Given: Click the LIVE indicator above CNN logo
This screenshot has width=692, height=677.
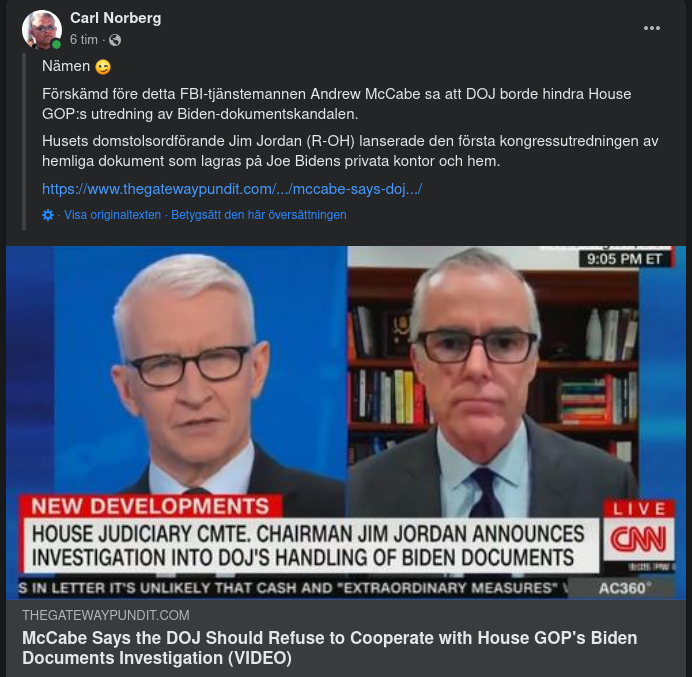Looking at the screenshot, I should [639, 509].
